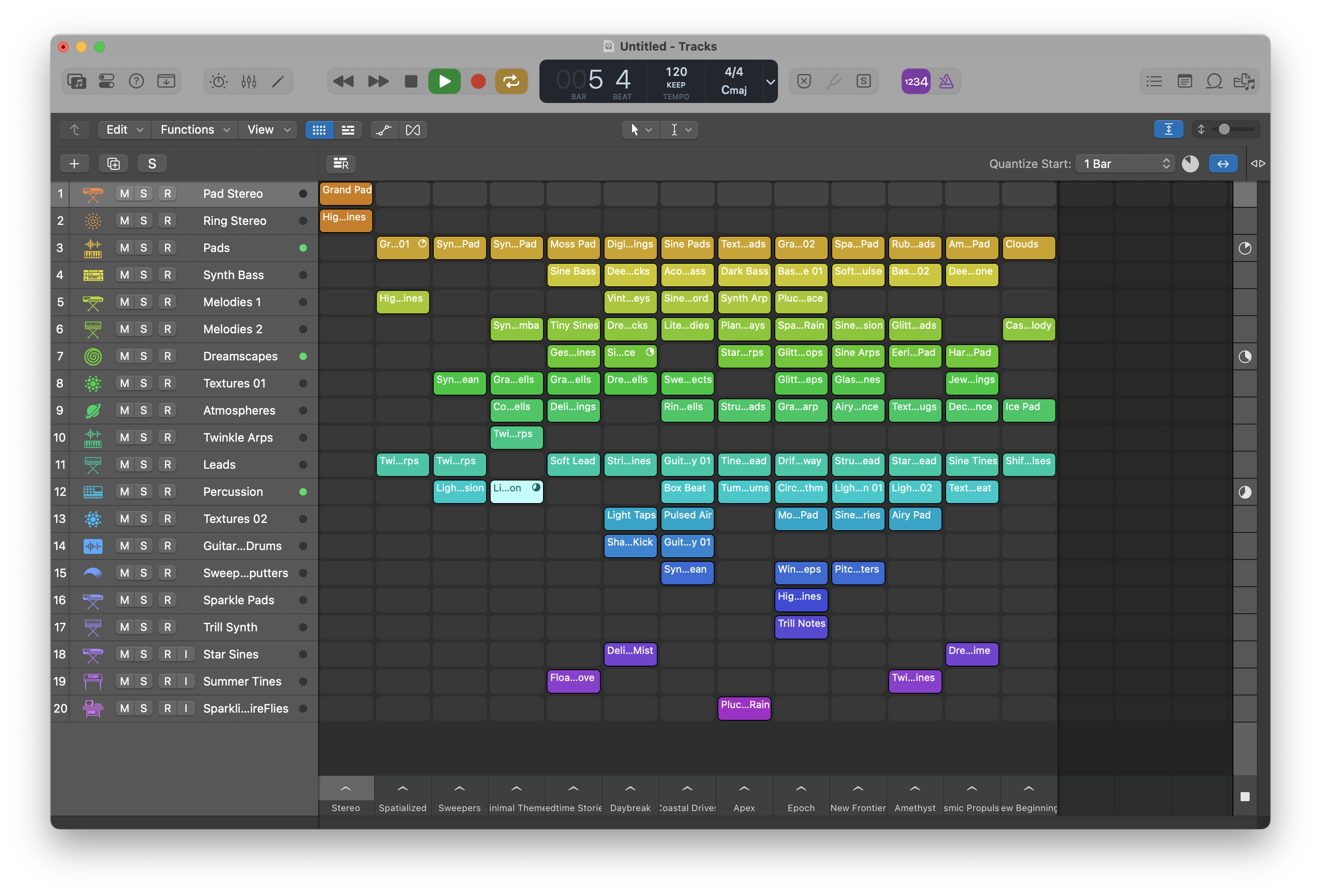Viewport: 1321px width, 896px height.
Task: Enable the count-in 1234 button
Action: 916,81
